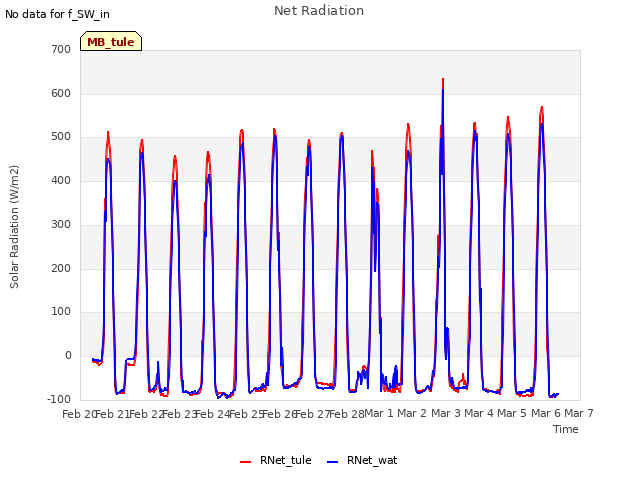Click the Feb 20 peak near 500
Viewport: 640px width, 480px height.
(x=108, y=132)
